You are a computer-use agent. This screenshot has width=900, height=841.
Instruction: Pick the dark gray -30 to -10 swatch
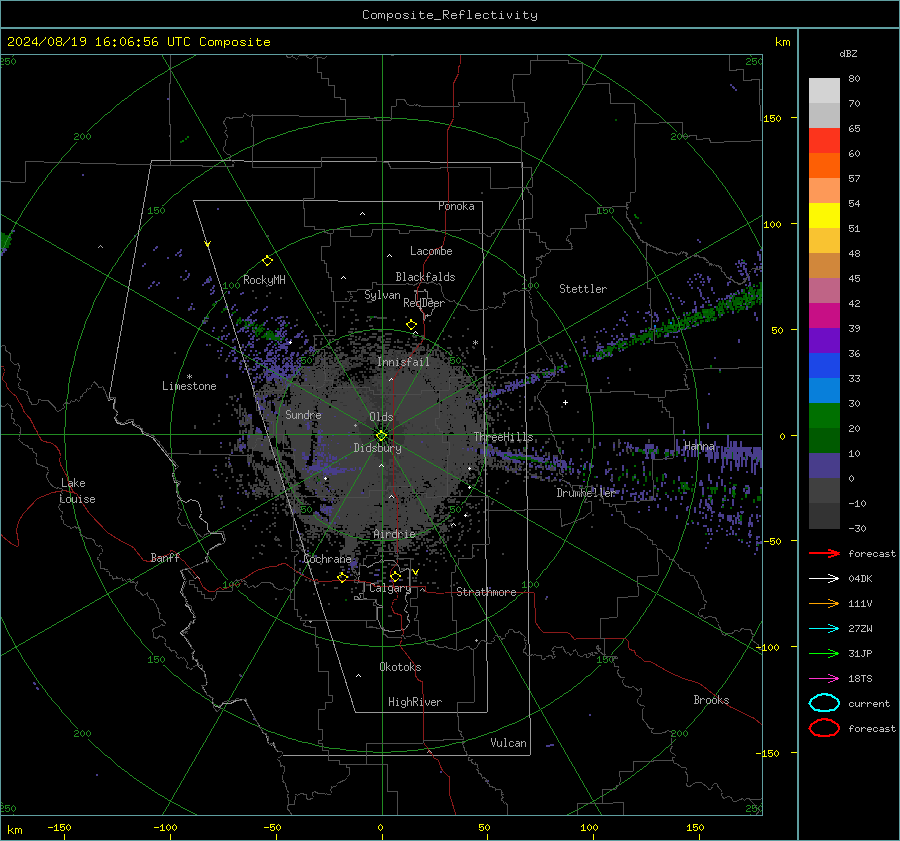pyautogui.click(x=824, y=516)
